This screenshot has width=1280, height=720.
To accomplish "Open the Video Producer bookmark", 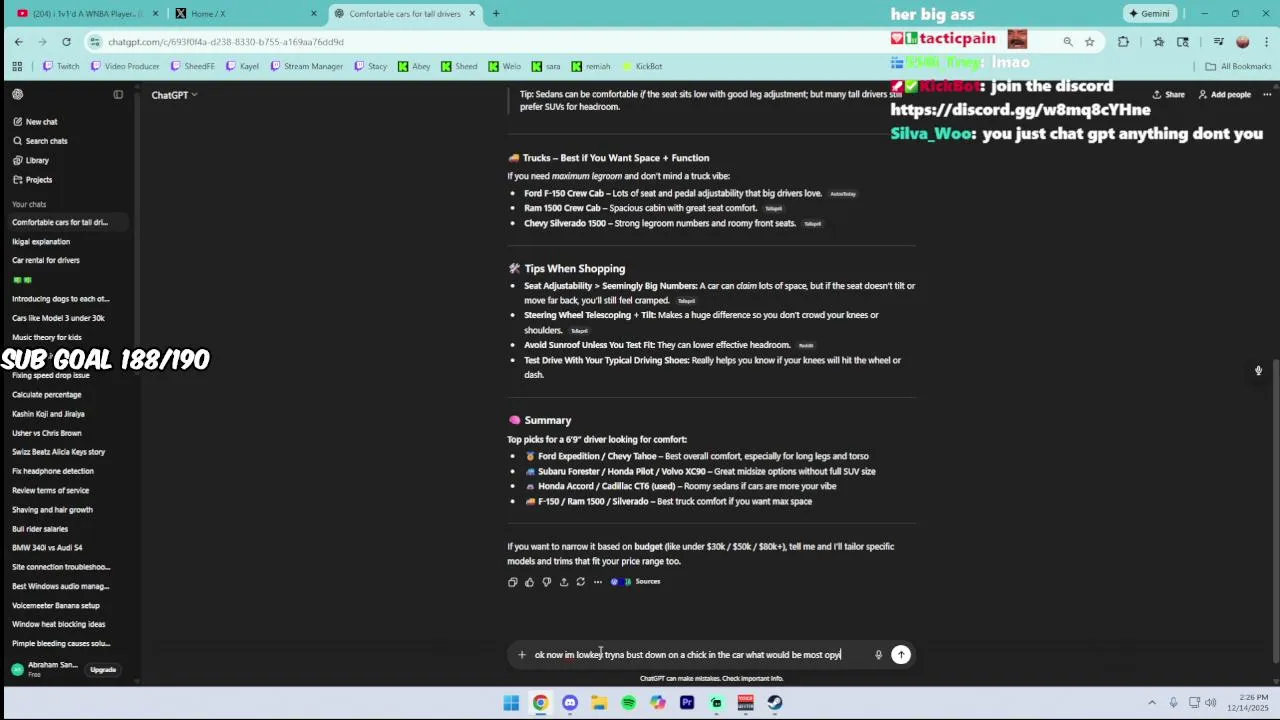I will [125, 67].
